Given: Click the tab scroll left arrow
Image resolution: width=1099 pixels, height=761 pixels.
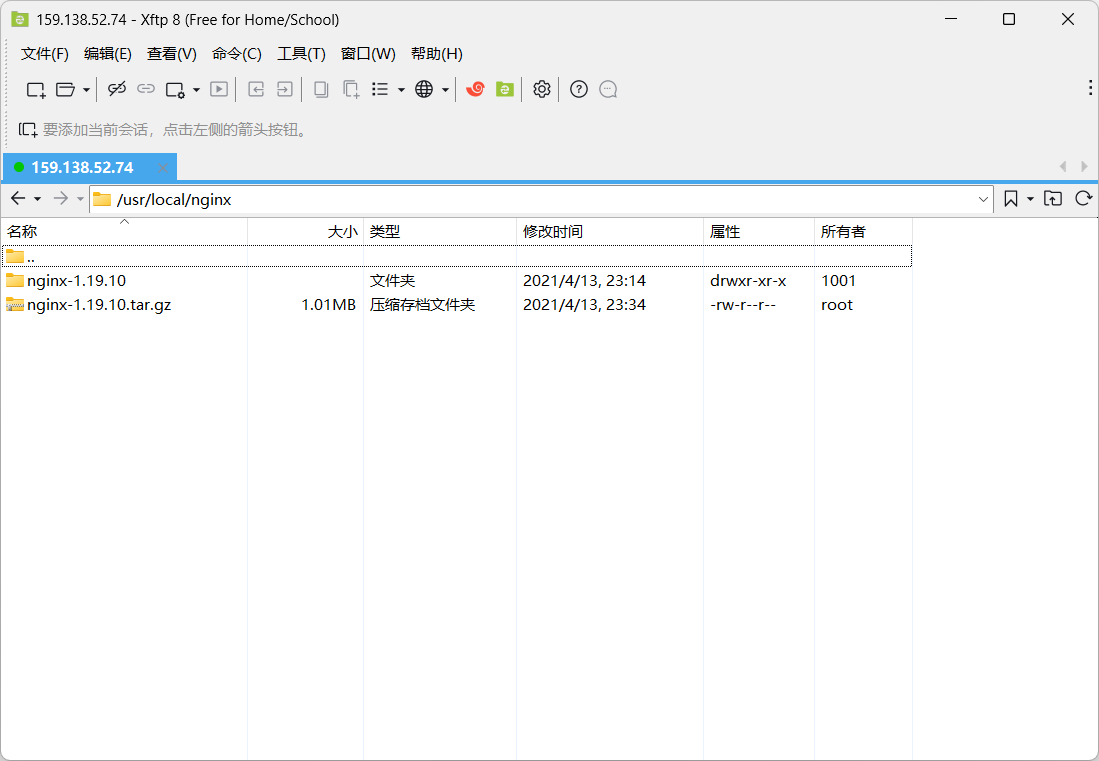Looking at the screenshot, I should [1063, 167].
